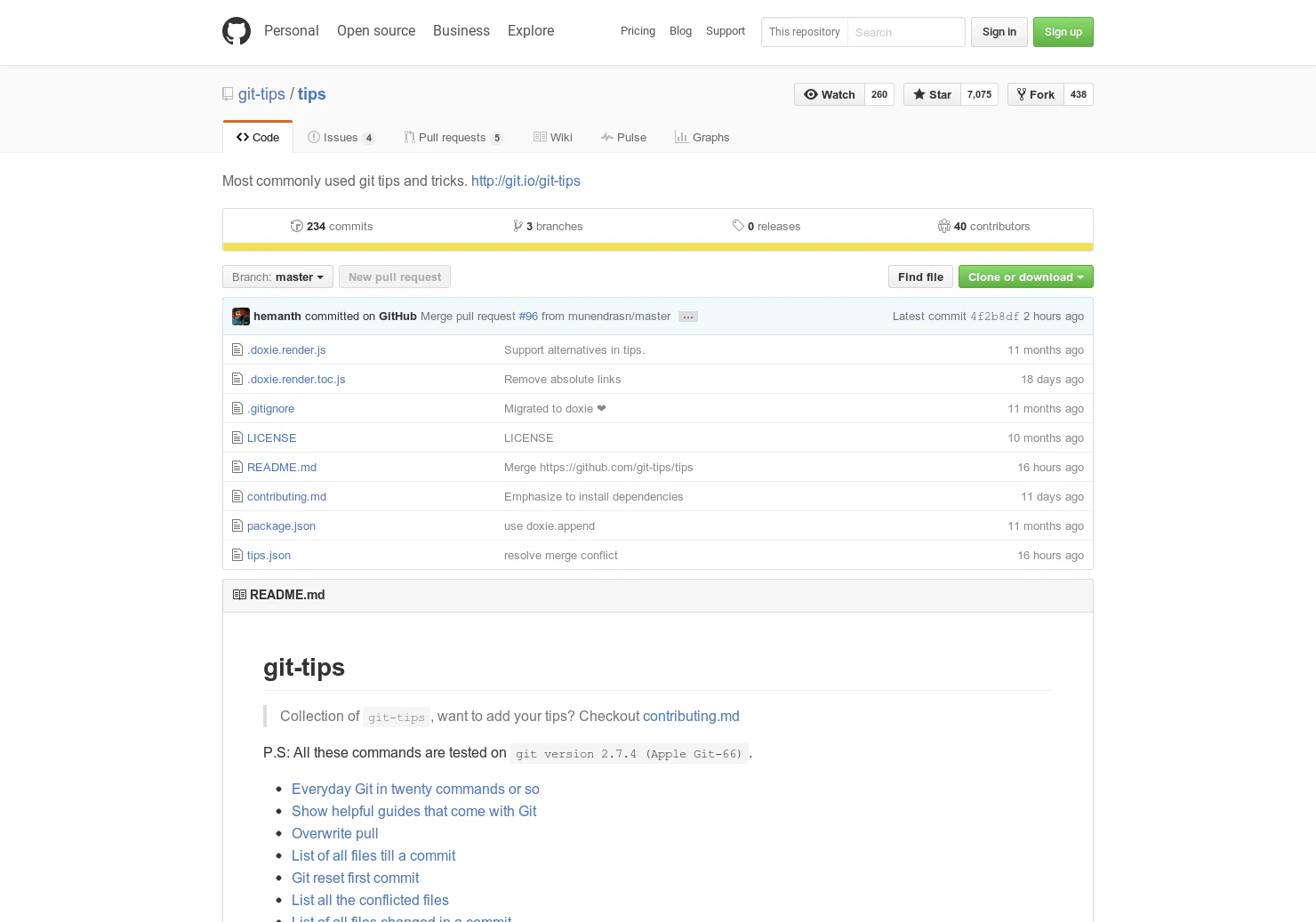
Task: Open the This repository search scope selector
Action: (x=805, y=32)
